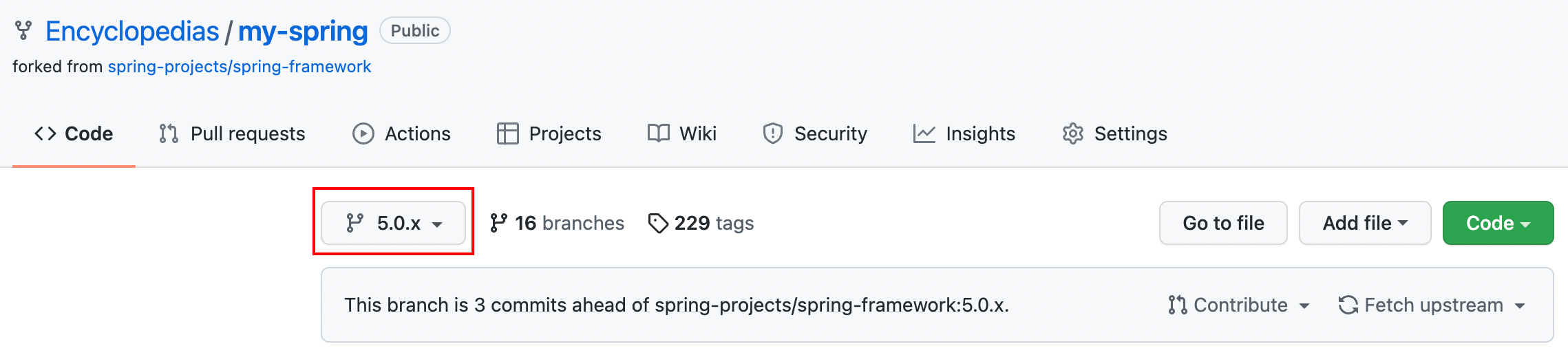Click the Insights graph icon
The height and width of the screenshot is (355, 1568).
tap(924, 133)
